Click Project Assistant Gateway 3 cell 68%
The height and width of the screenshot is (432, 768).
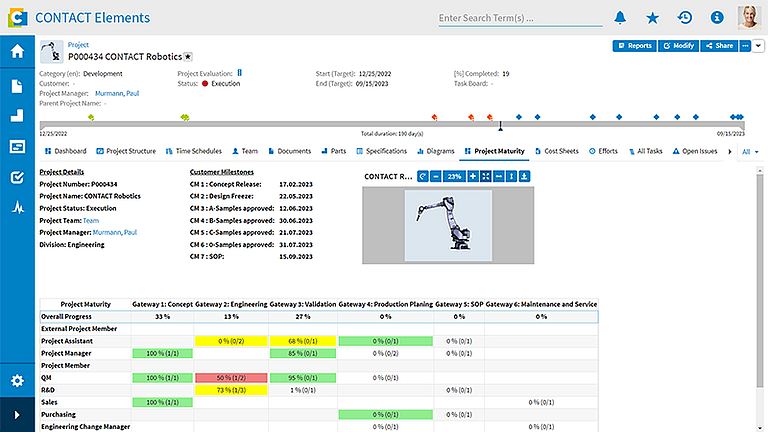[303, 341]
